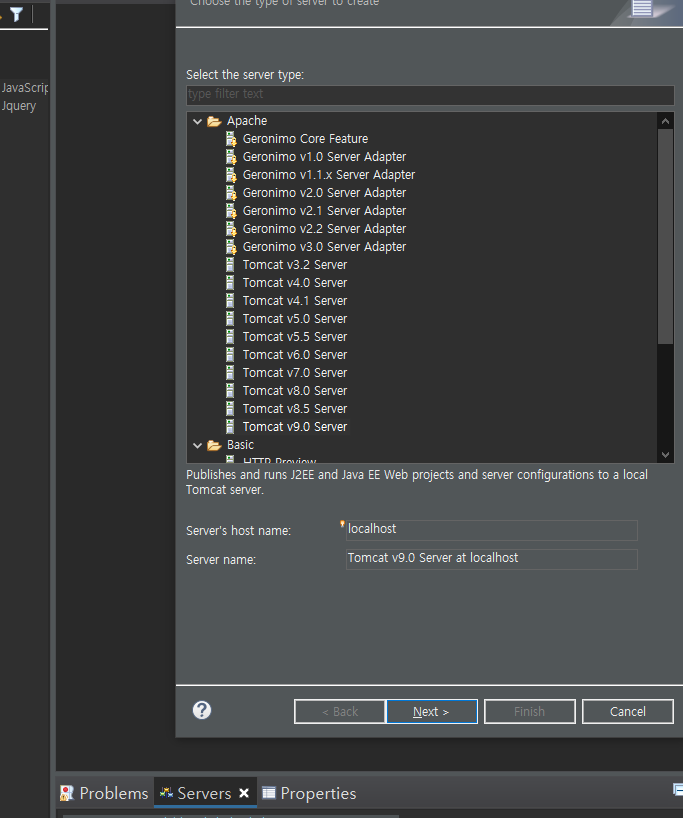This screenshot has width=683, height=818.
Task: Click the Tomcat v9.0 Server icon
Action: (x=230, y=427)
